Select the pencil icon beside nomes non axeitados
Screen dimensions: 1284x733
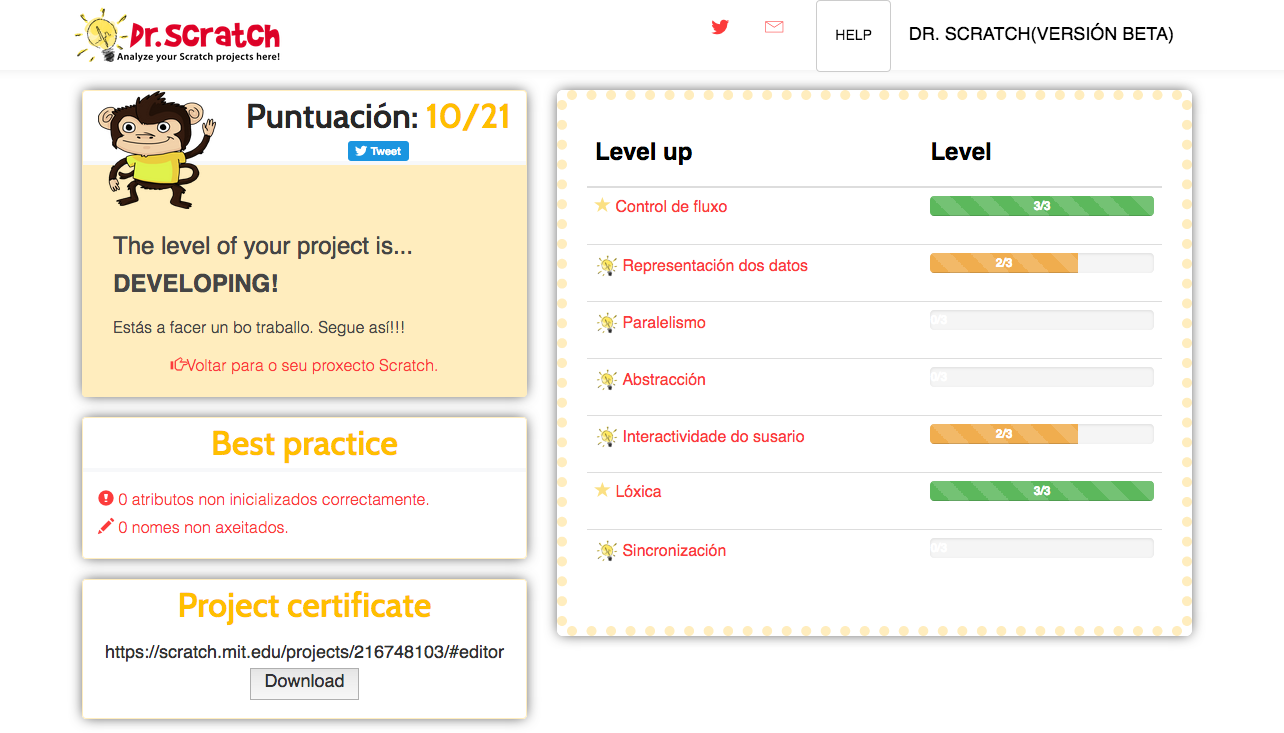(105, 526)
